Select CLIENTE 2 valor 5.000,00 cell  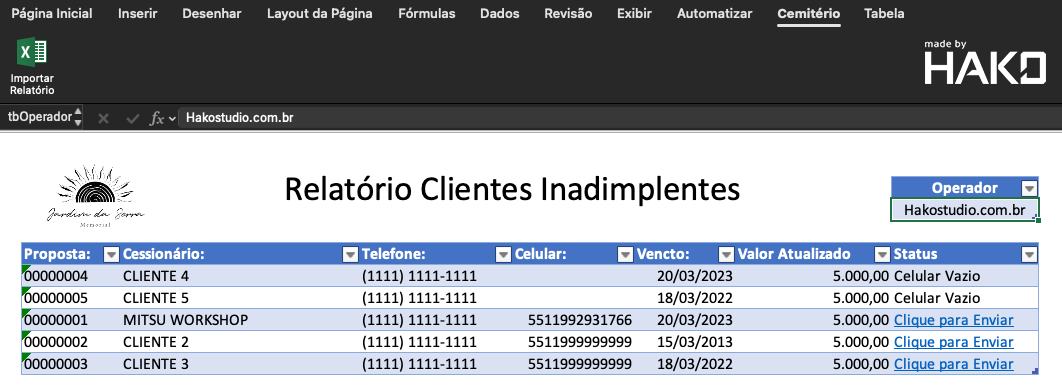click(x=813, y=342)
